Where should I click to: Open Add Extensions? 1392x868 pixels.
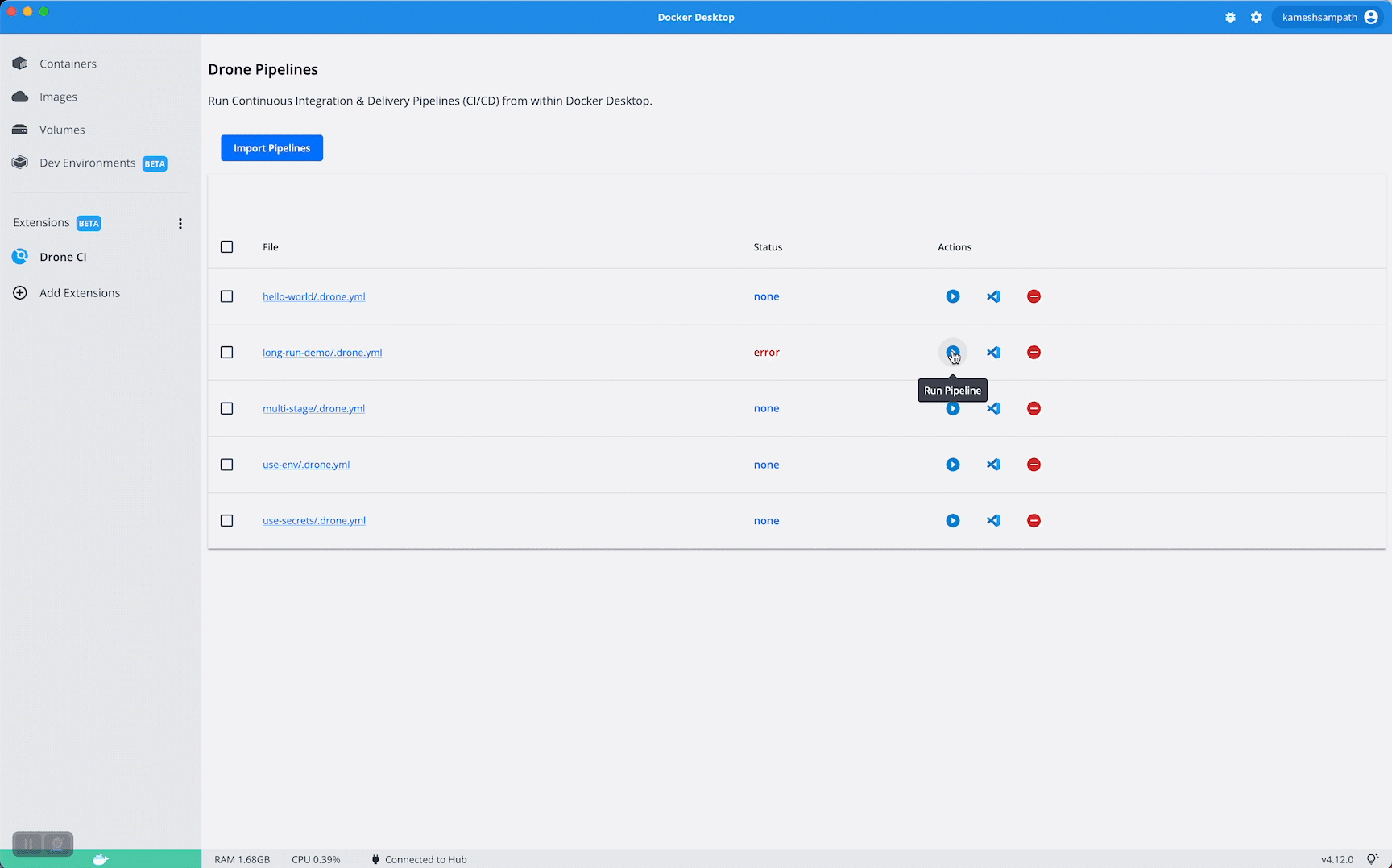pos(80,293)
